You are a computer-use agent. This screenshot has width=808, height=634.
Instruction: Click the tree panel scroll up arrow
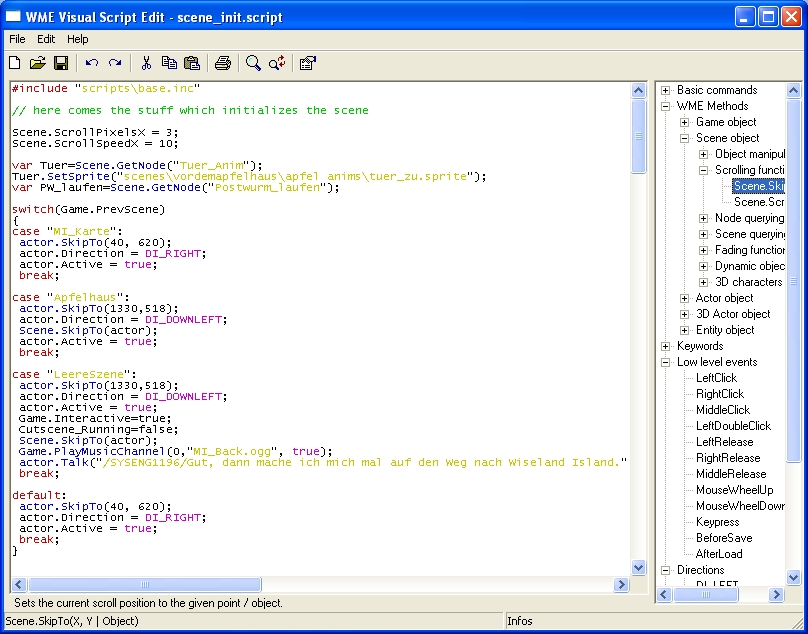coord(793,91)
